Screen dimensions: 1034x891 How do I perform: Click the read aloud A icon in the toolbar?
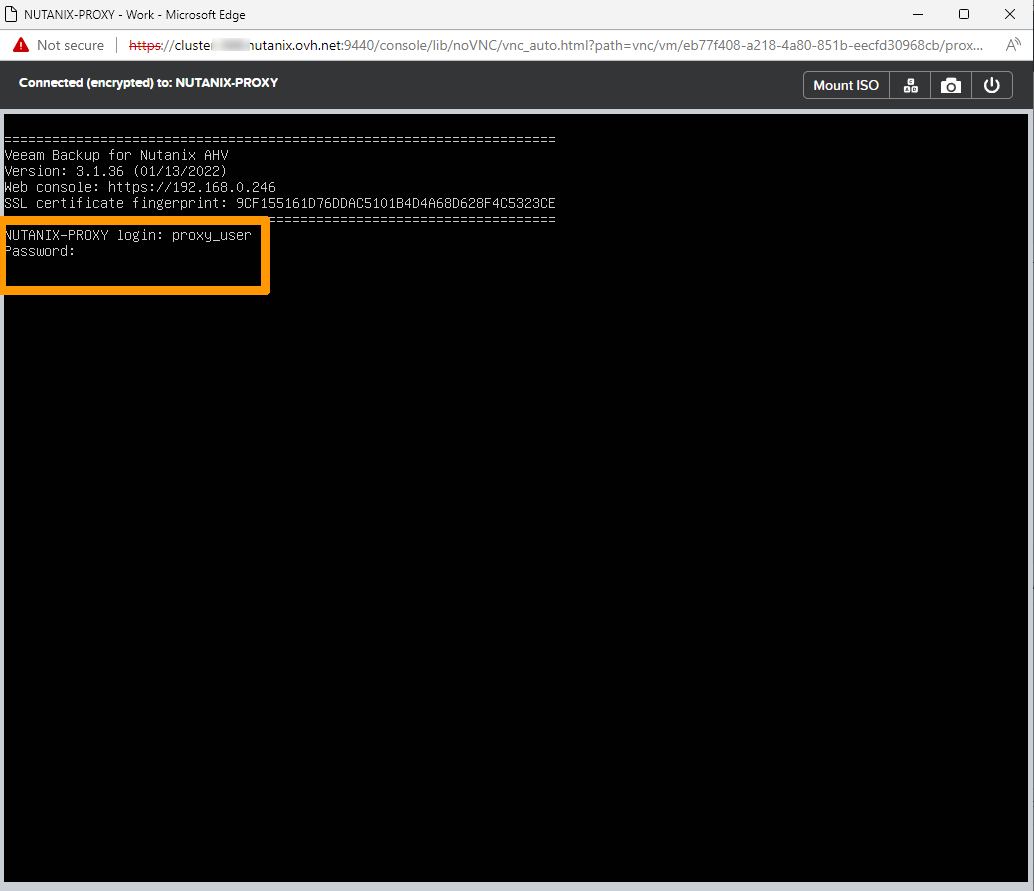click(1014, 44)
